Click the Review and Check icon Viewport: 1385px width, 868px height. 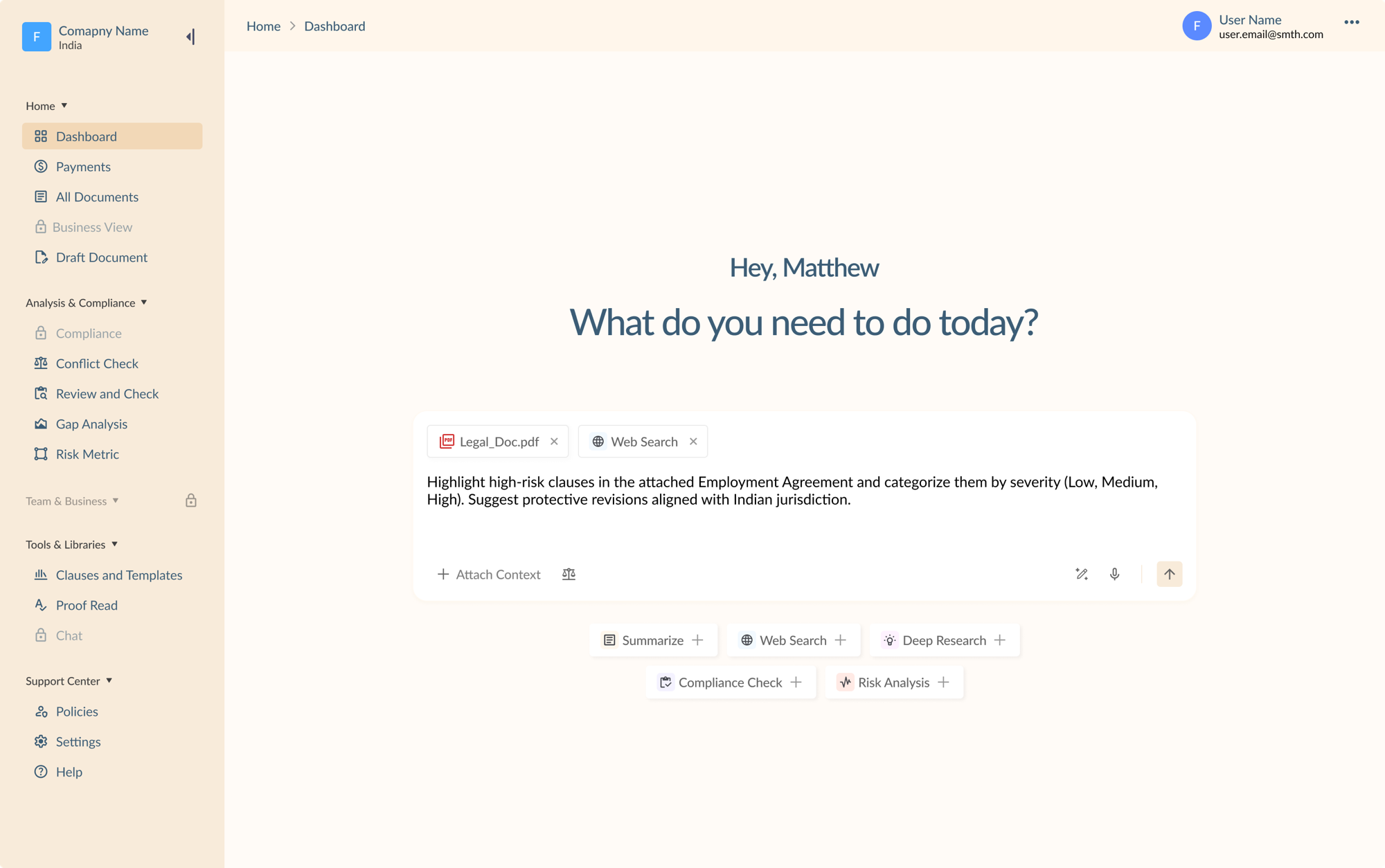pyautogui.click(x=41, y=394)
